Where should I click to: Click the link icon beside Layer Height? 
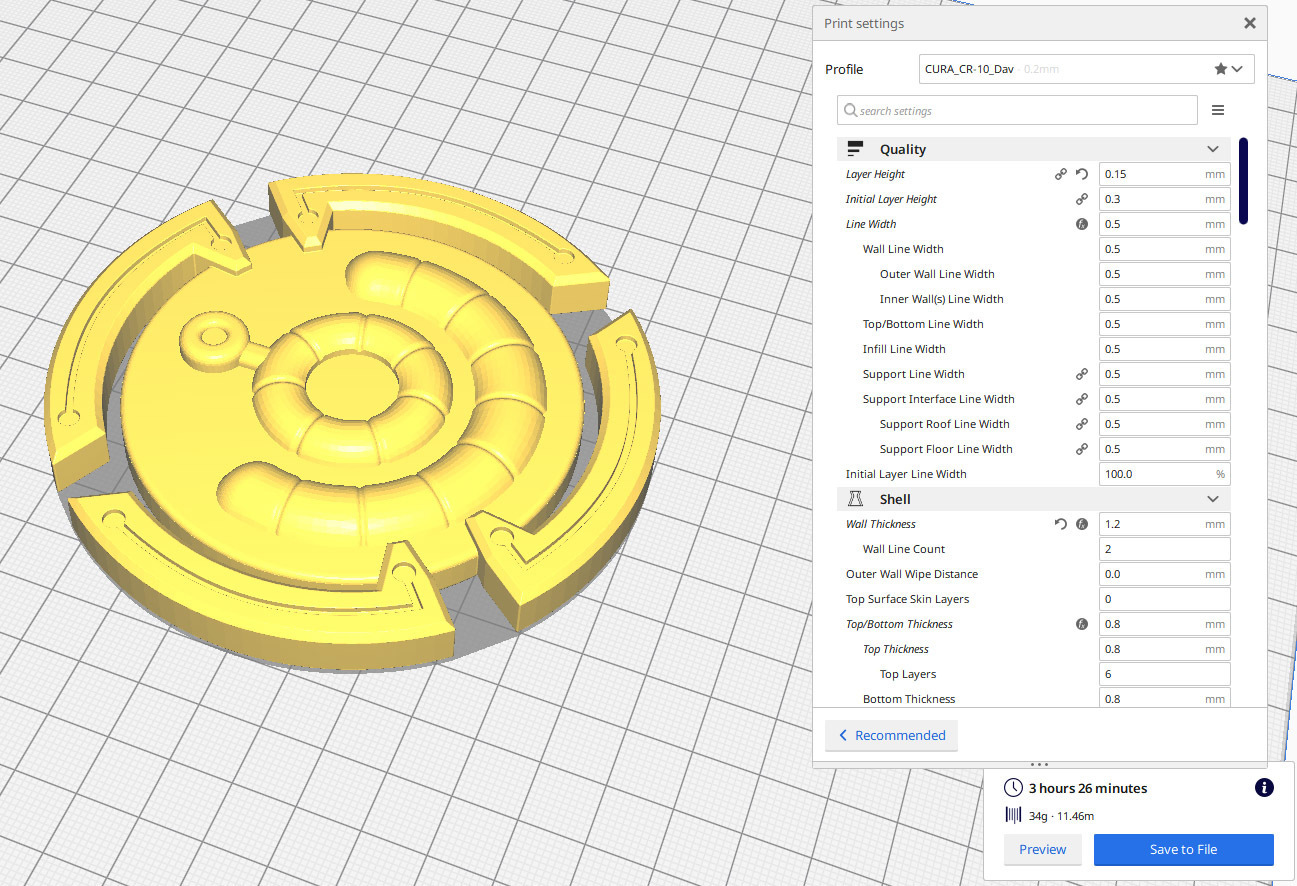click(1061, 174)
